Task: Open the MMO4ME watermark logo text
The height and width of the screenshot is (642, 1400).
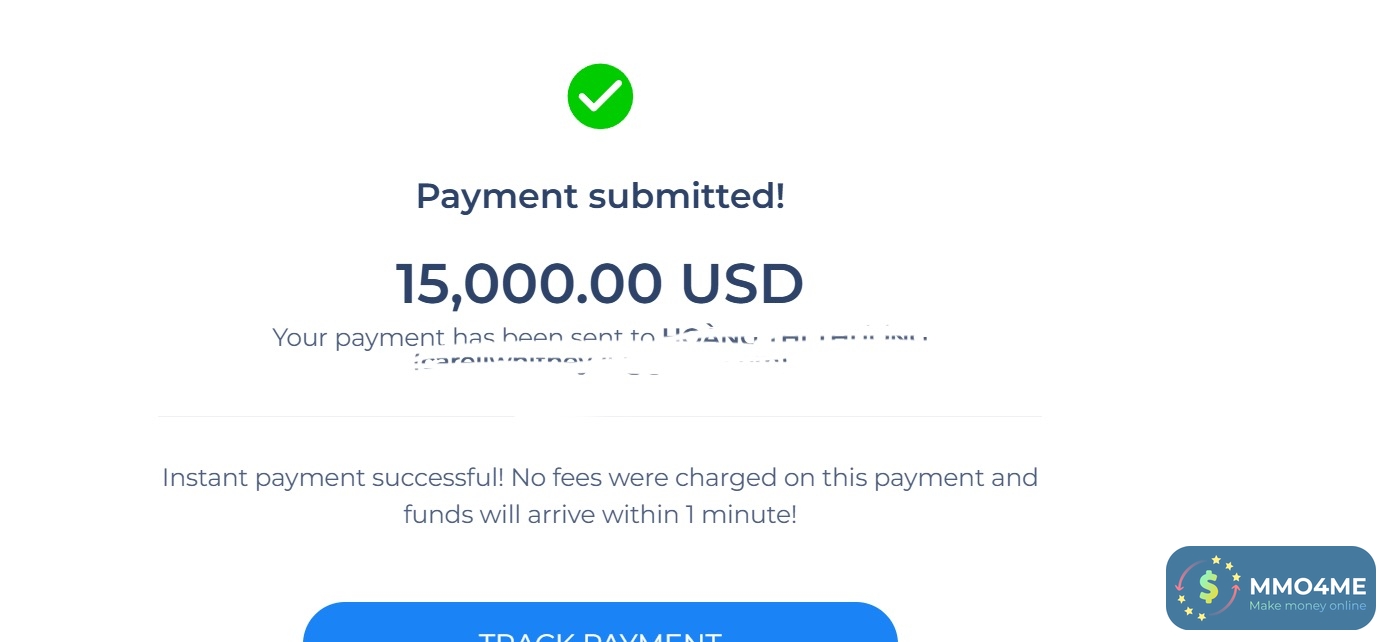Action: tap(1307, 586)
